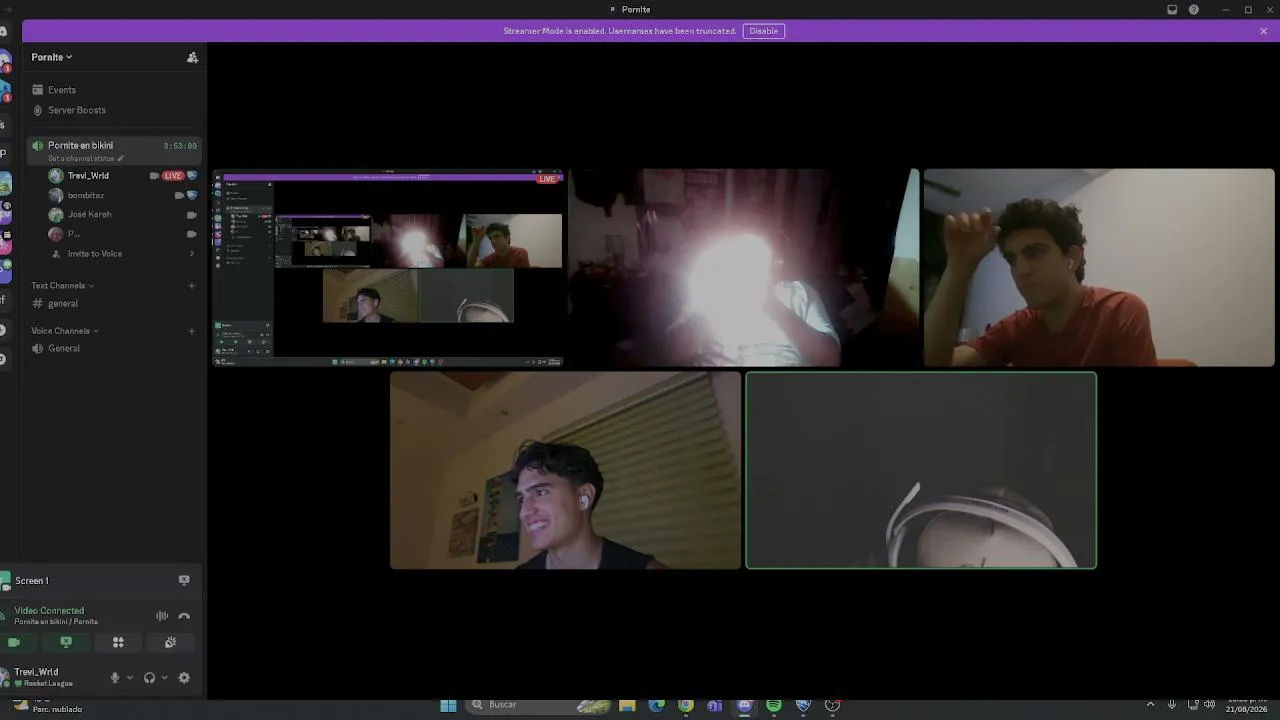Disable Streamer Mode

coord(764,31)
